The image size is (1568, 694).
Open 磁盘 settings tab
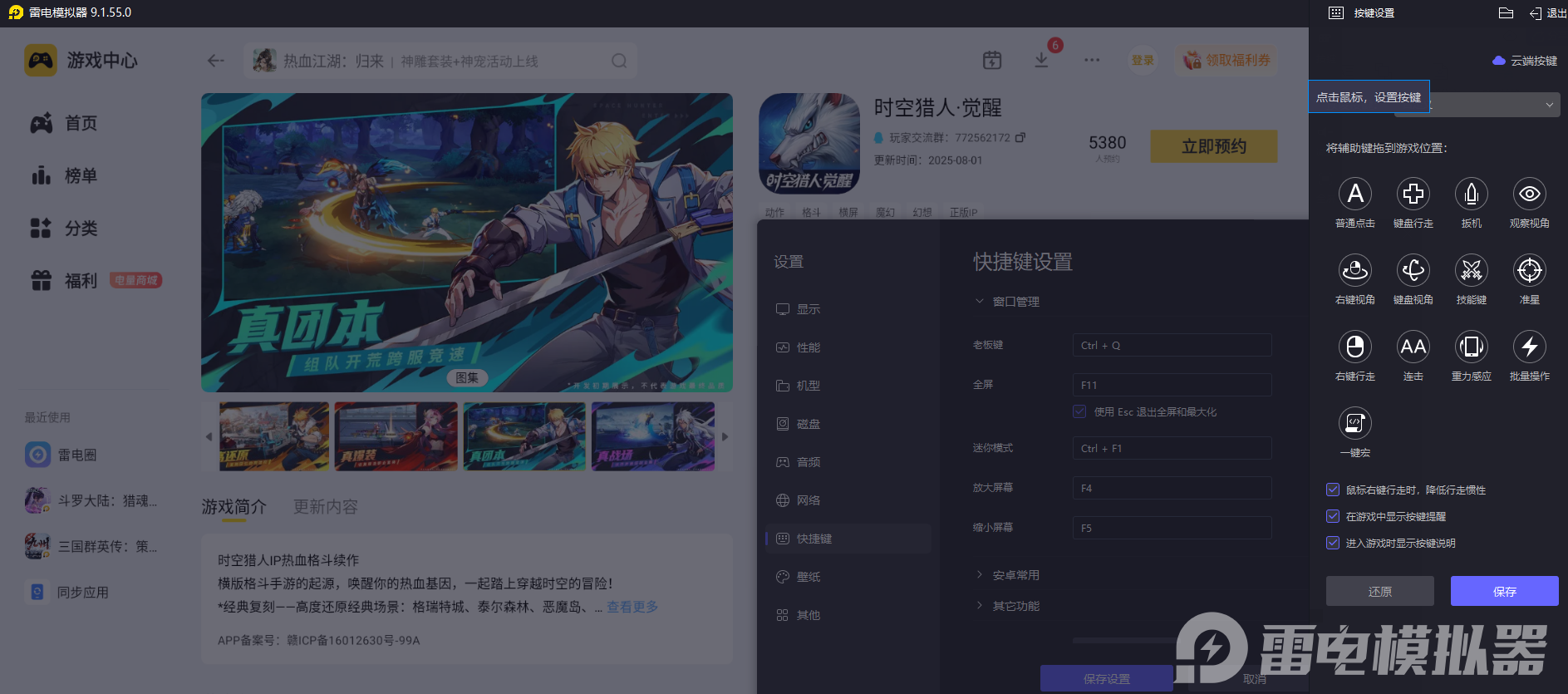[848, 424]
